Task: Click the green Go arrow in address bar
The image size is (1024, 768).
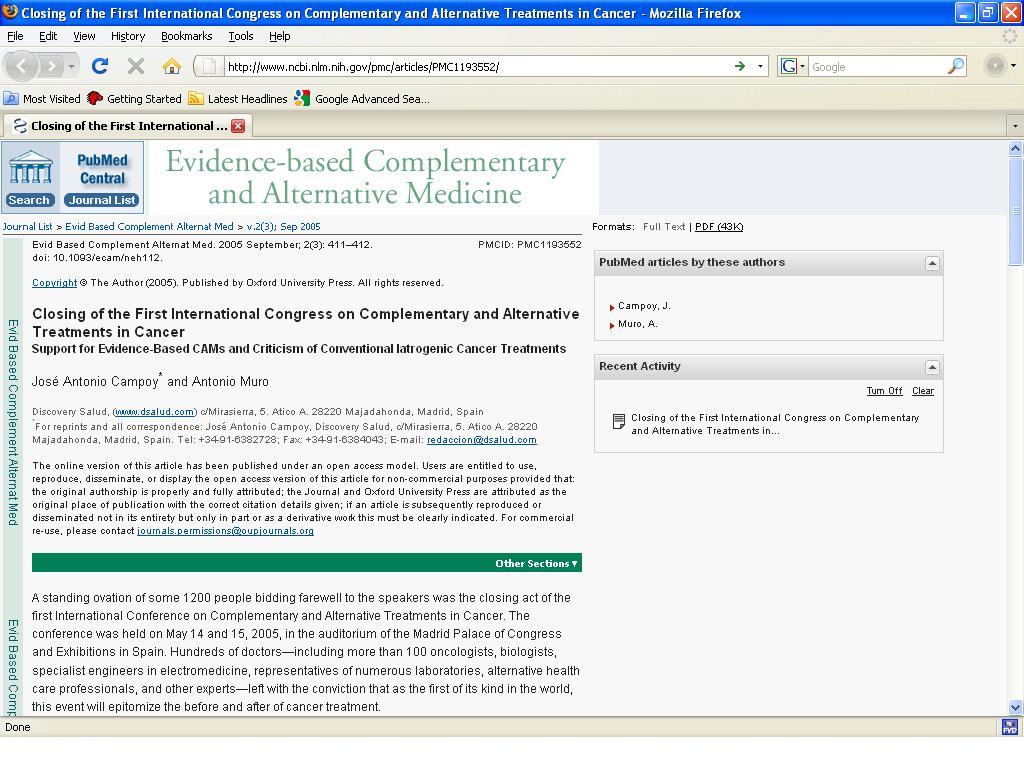Action: pyautogui.click(x=740, y=67)
